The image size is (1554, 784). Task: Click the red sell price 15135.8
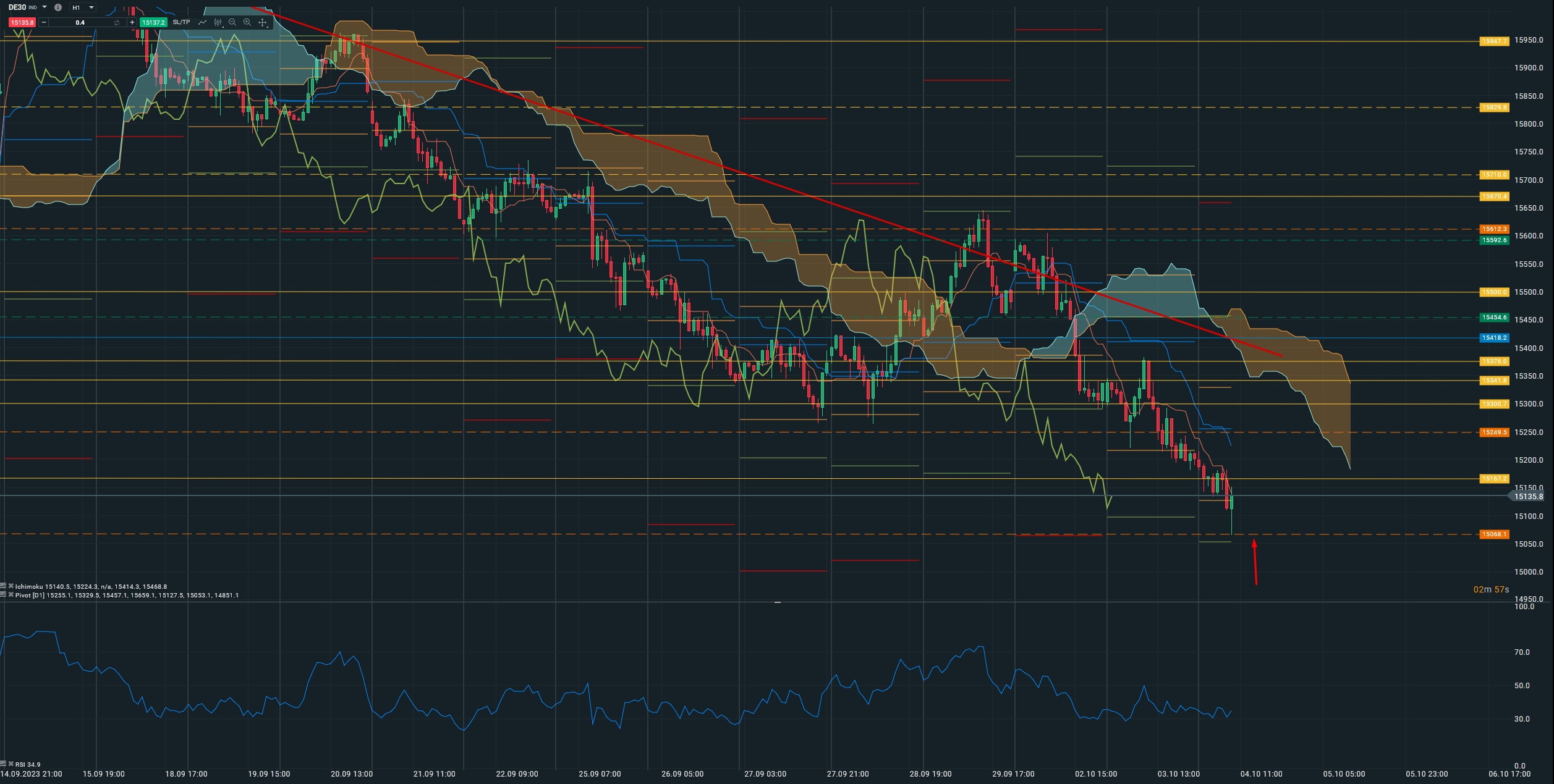[x=22, y=22]
